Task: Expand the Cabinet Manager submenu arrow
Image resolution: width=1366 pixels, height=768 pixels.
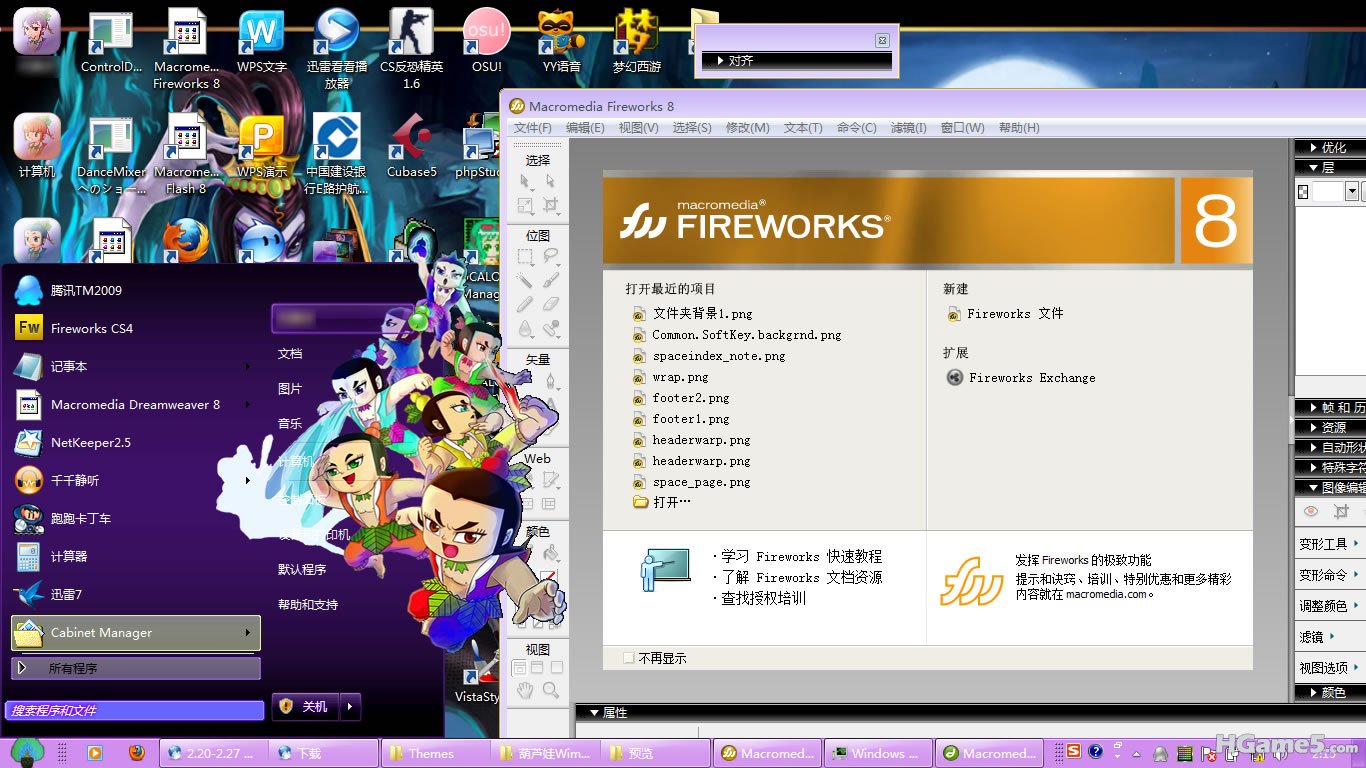Action: (x=247, y=632)
